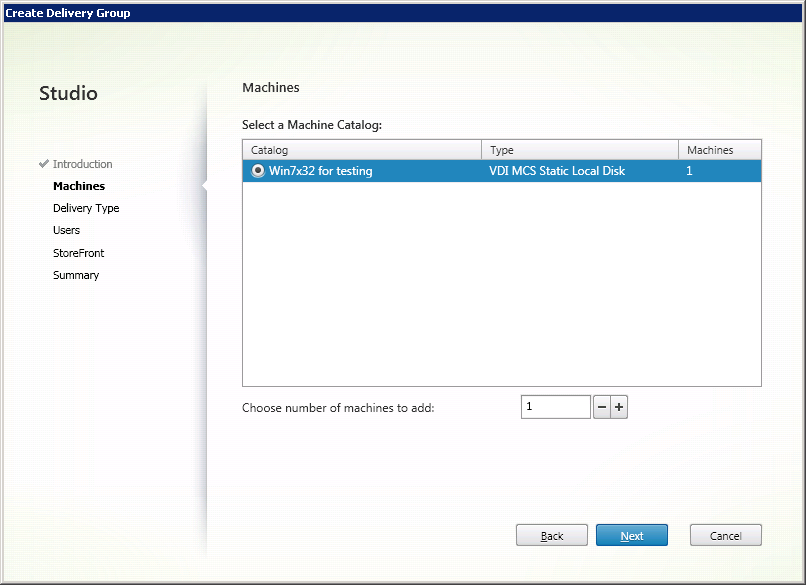Click the Machines count cell showing 1
806x585 pixels.
coord(689,171)
